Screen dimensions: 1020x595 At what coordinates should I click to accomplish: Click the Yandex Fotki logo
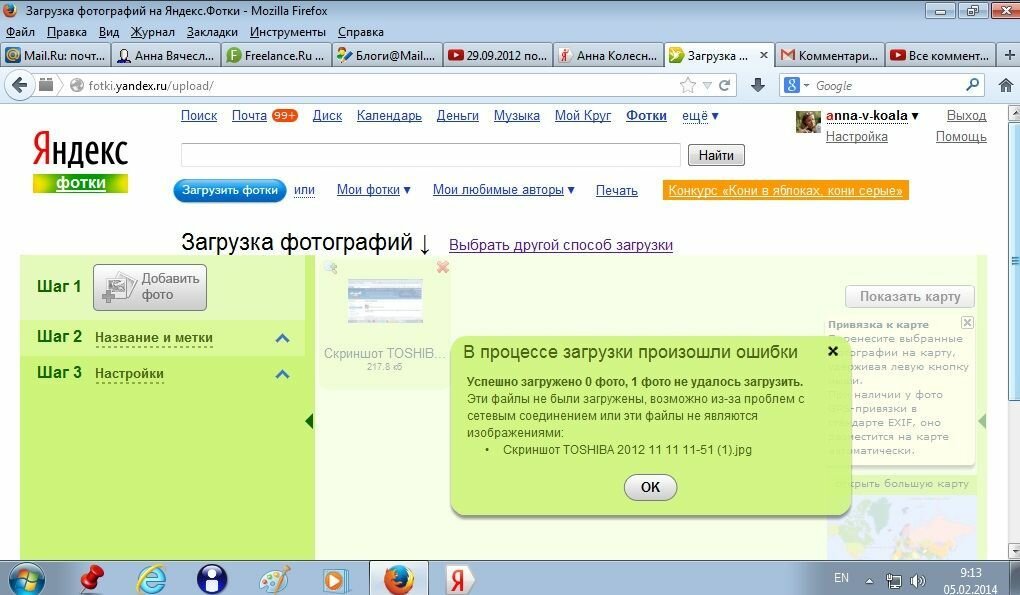80,162
